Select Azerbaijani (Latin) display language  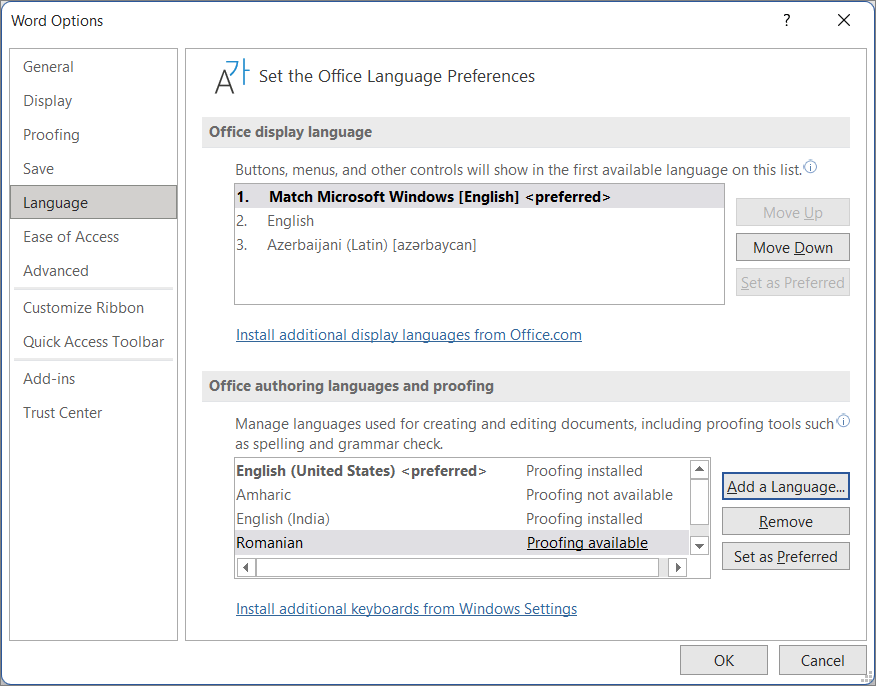pos(372,245)
